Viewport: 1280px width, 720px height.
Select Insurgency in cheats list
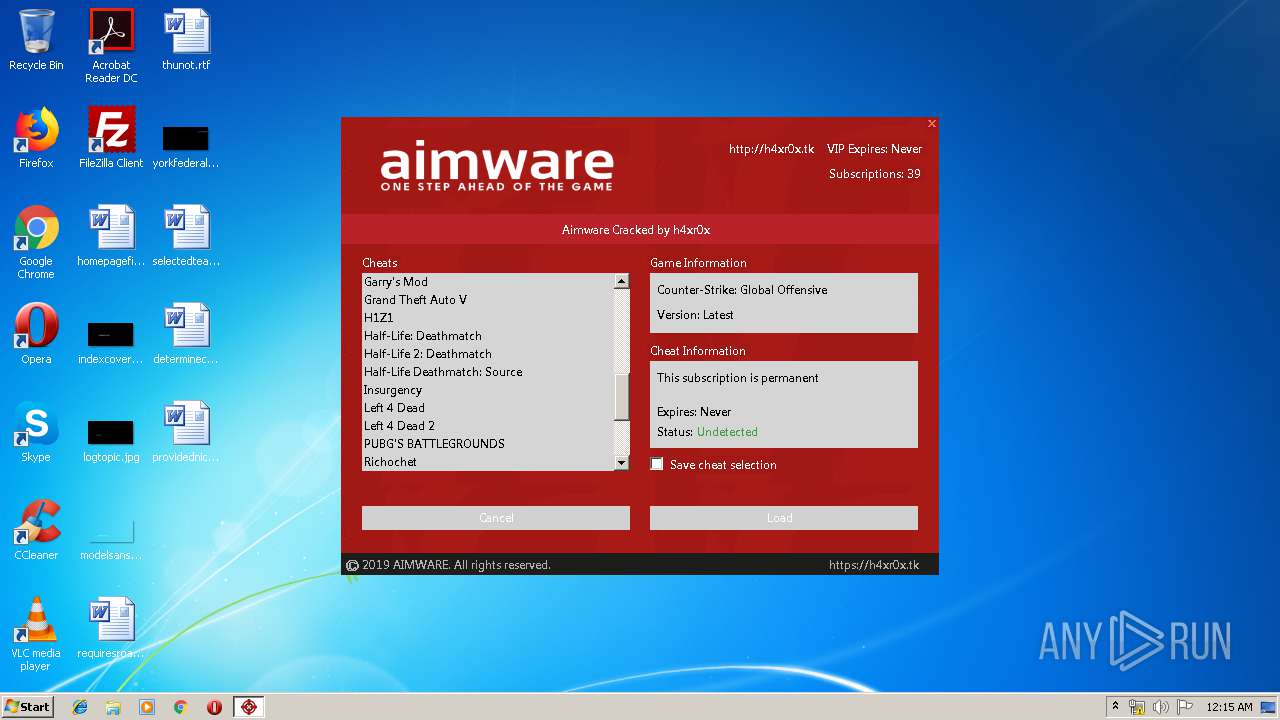point(487,390)
